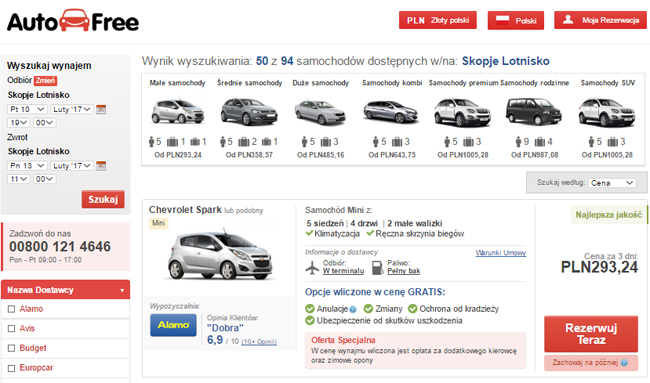Check the Europcar supplier checkbox

click(x=12, y=368)
